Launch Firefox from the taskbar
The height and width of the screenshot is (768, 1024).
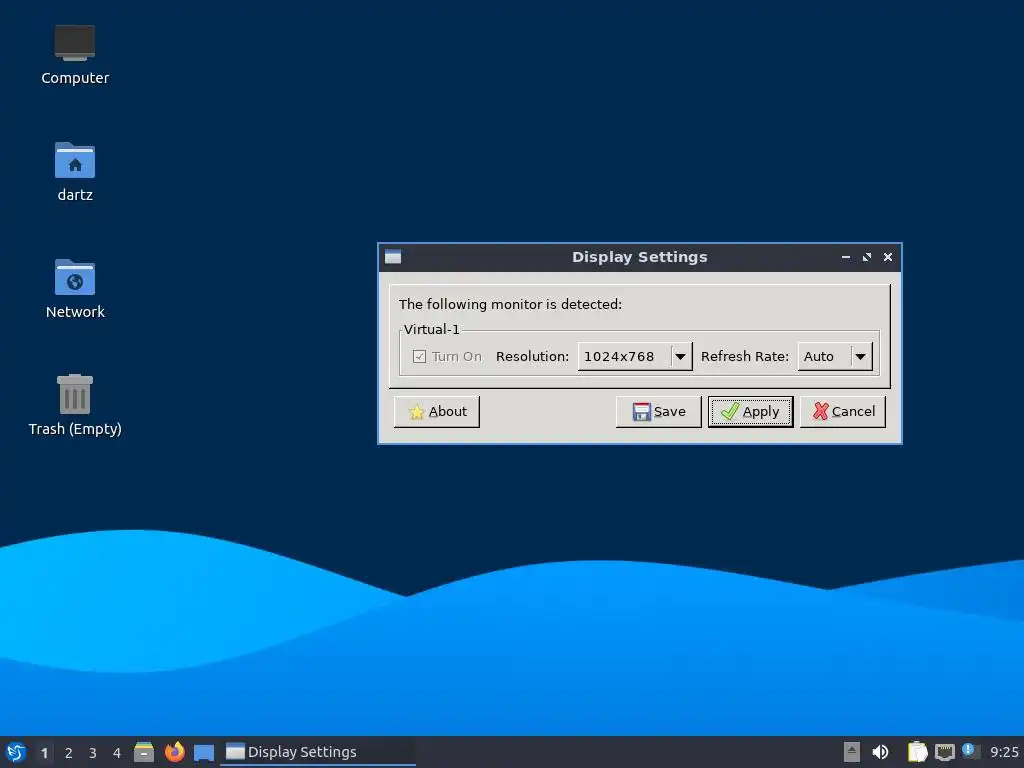(174, 752)
